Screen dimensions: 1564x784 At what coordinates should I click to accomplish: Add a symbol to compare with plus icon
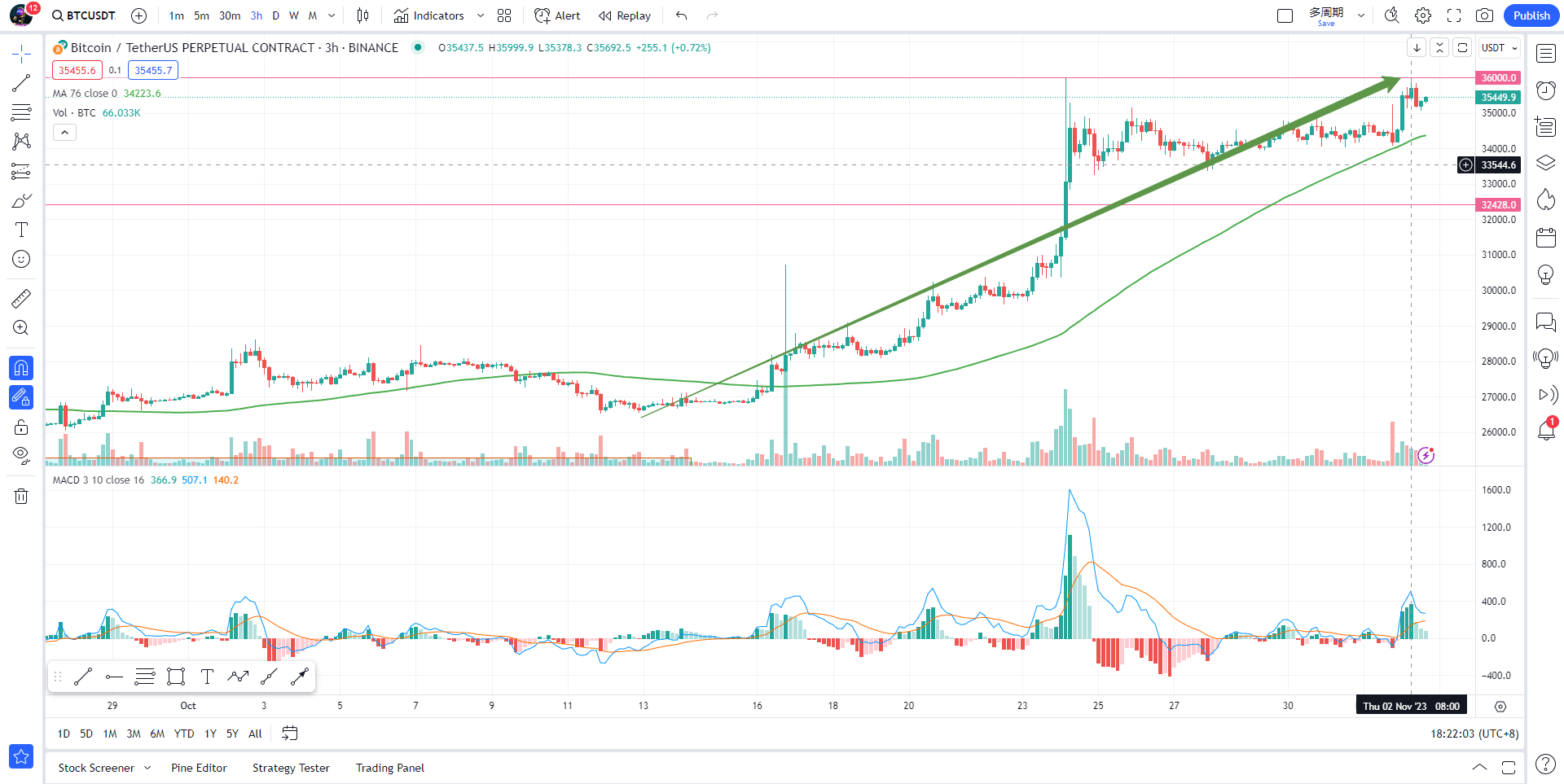[x=139, y=15]
